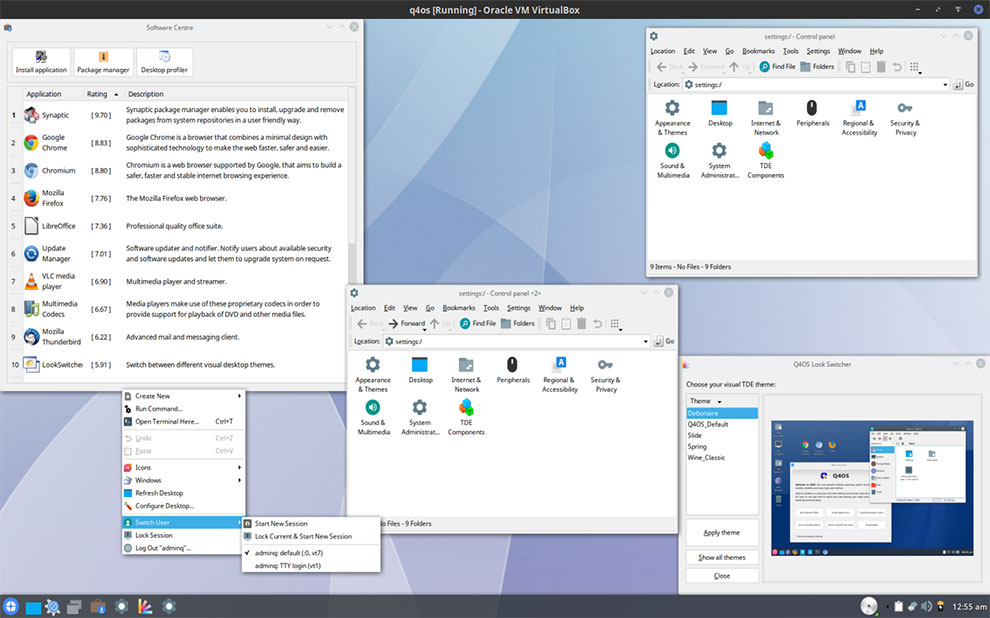
Task: Expand Windows submenu in desktop context menu
Action: click(x=183, y=480)
